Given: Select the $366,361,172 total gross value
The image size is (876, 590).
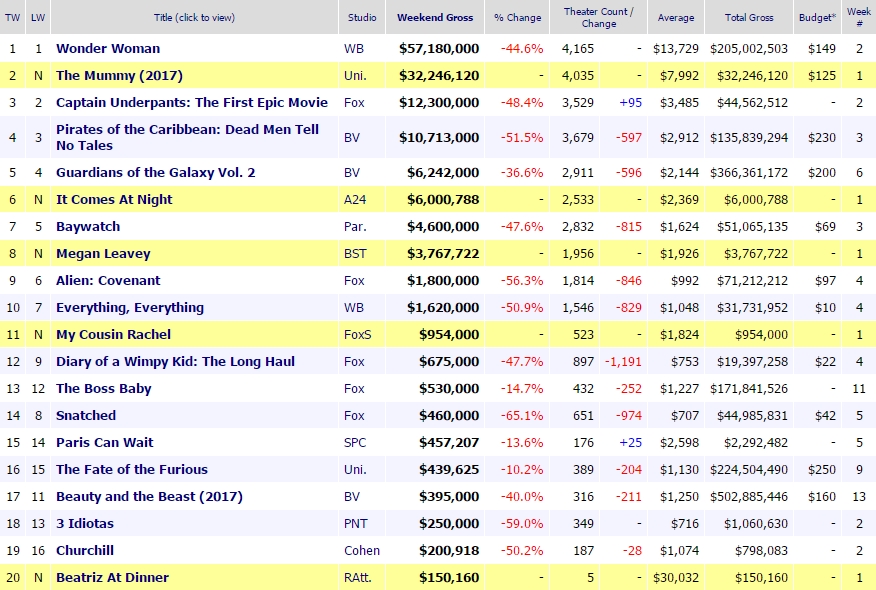Looking at the screenshot, I should coord(749,173).
